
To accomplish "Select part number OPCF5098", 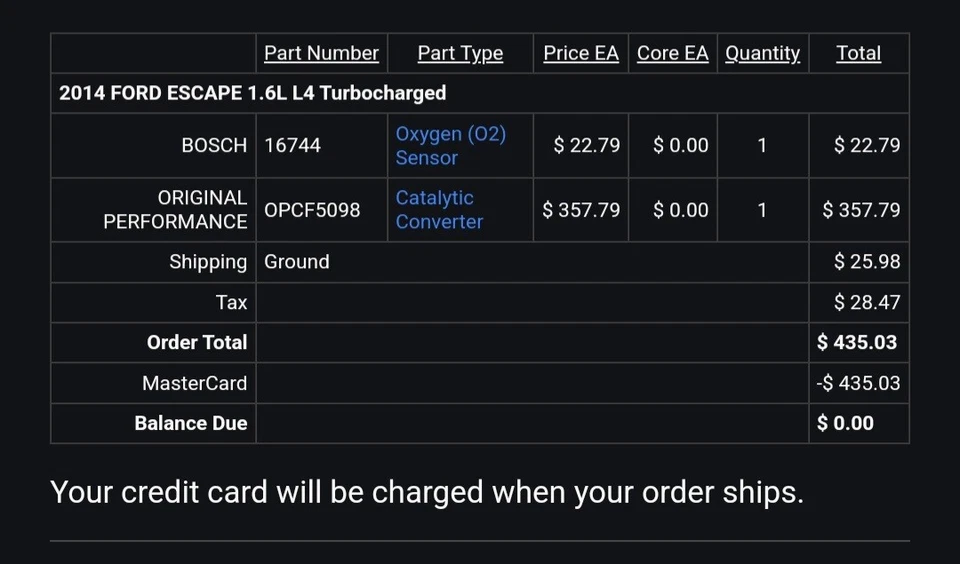I will point(312,210).
